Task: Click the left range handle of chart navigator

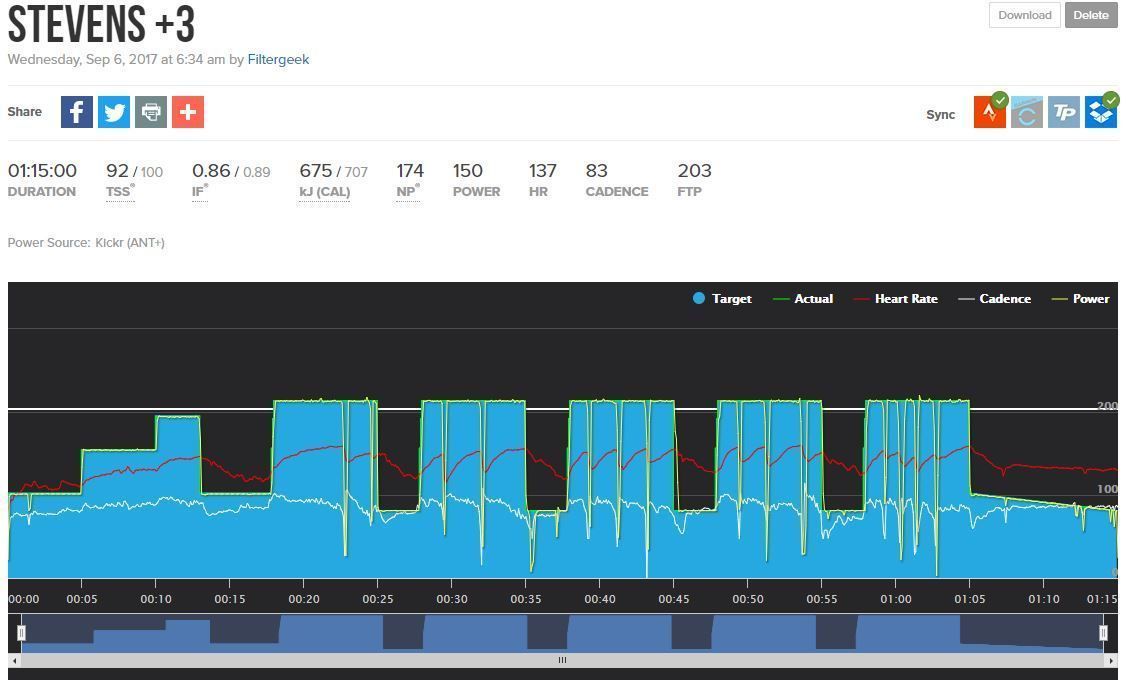Action: 21,633
